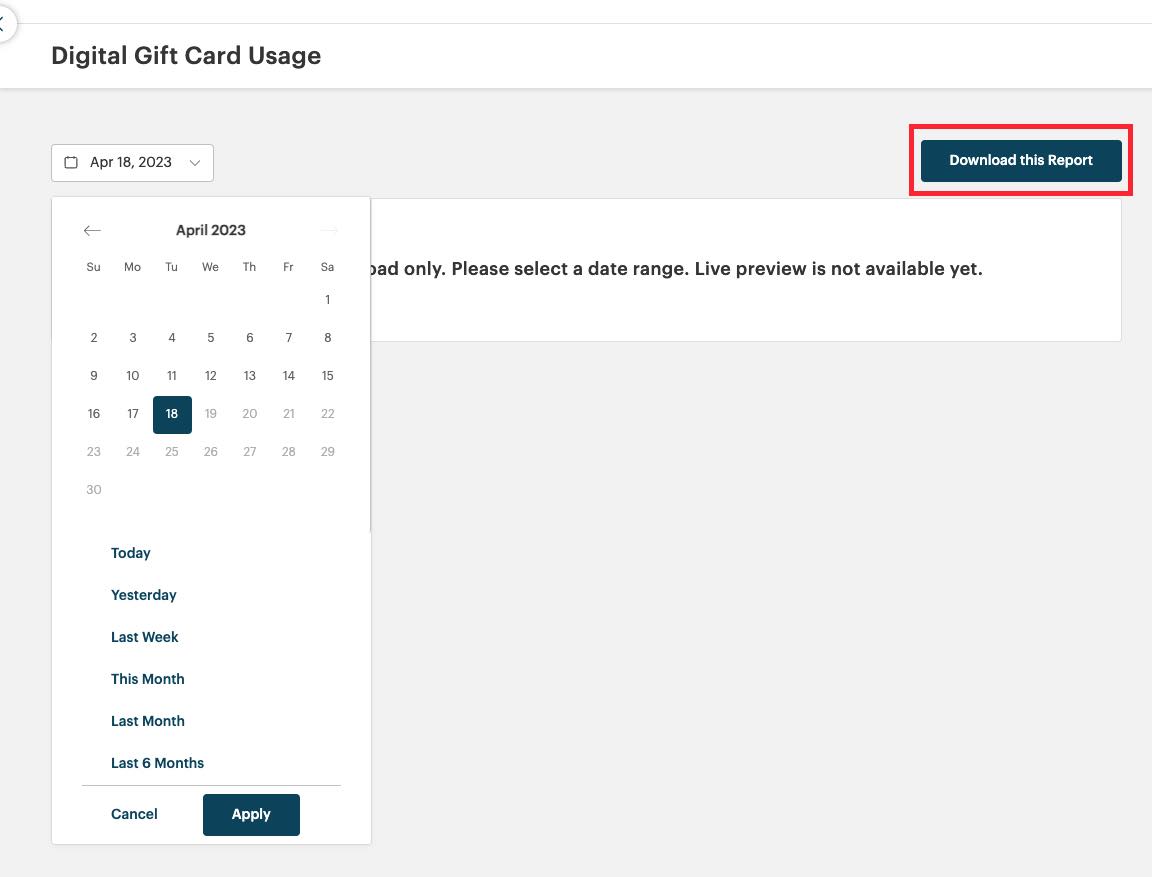Viewport: 1152px width, 877px height.
Task: Select Last Week preset
Action: [145, 637]
